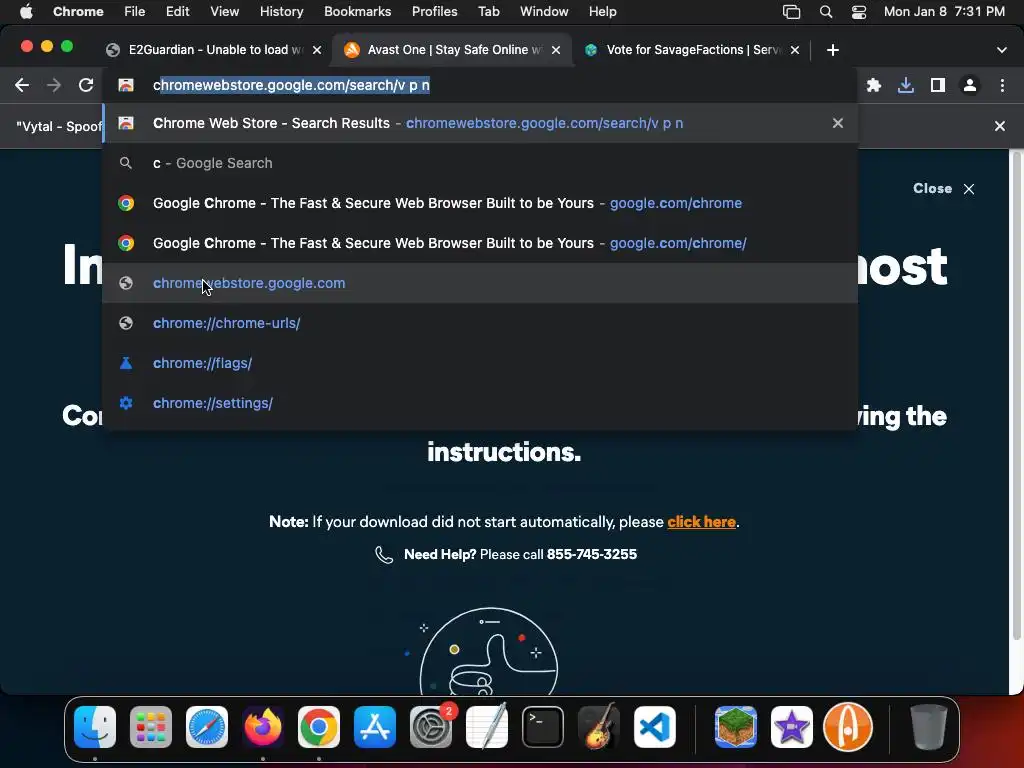Click the Close button on Avast page
This screenshot has width=1024, height=768.
coord(944,189)
